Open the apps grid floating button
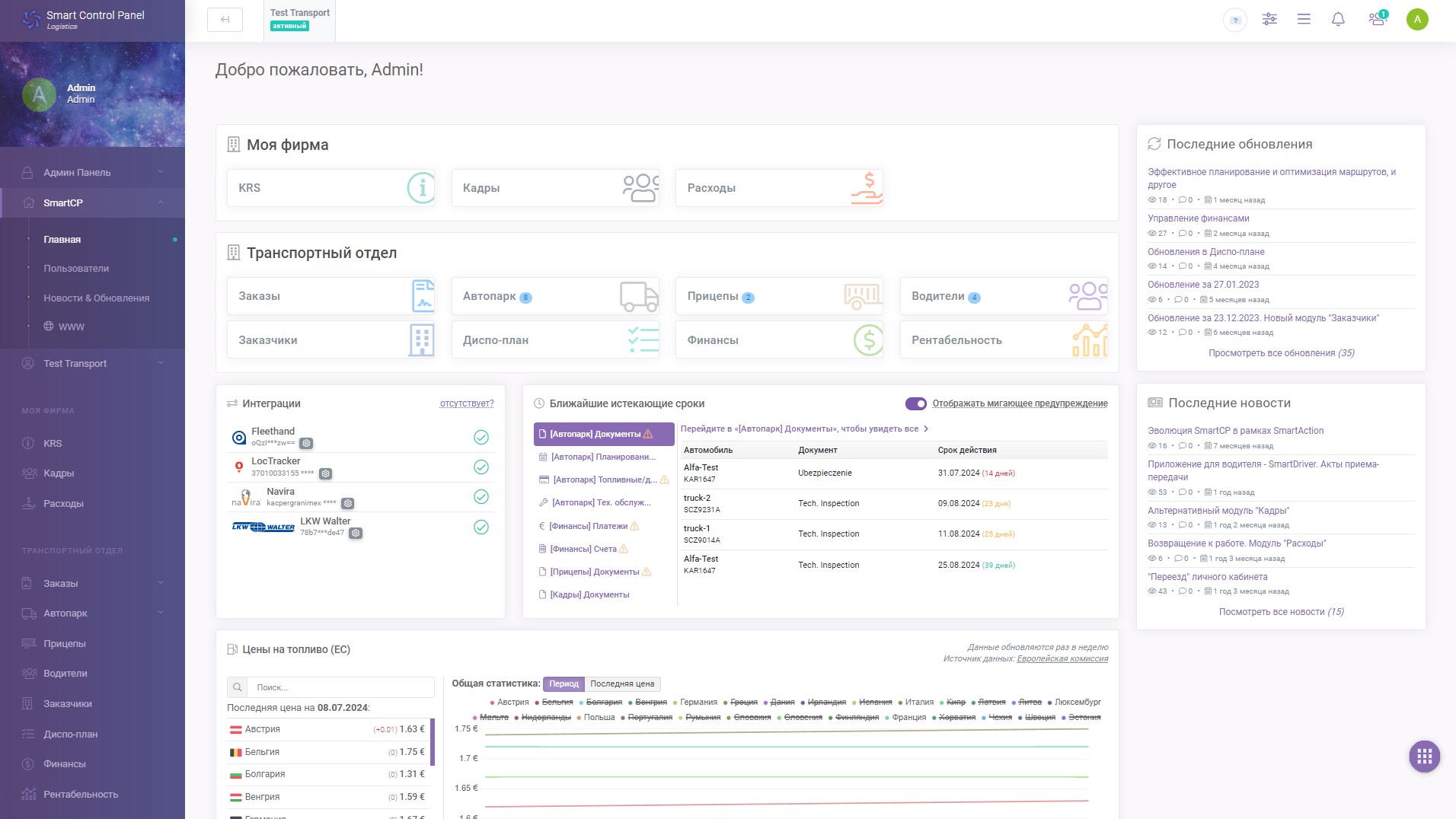The width and height of the screenshot is (1456, 819). (1425, 757)
